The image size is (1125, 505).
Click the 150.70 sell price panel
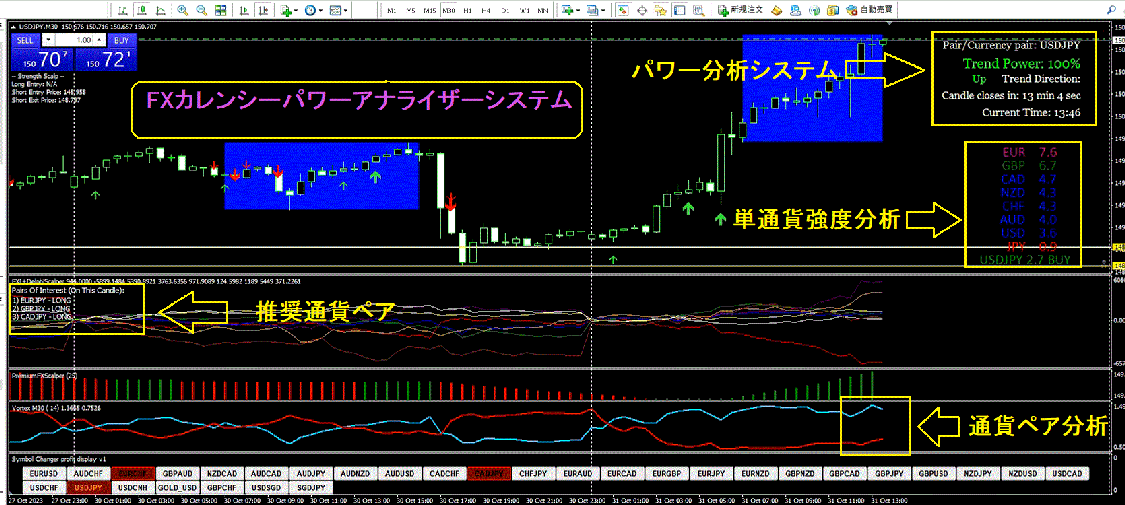click(x=41, y=60)
